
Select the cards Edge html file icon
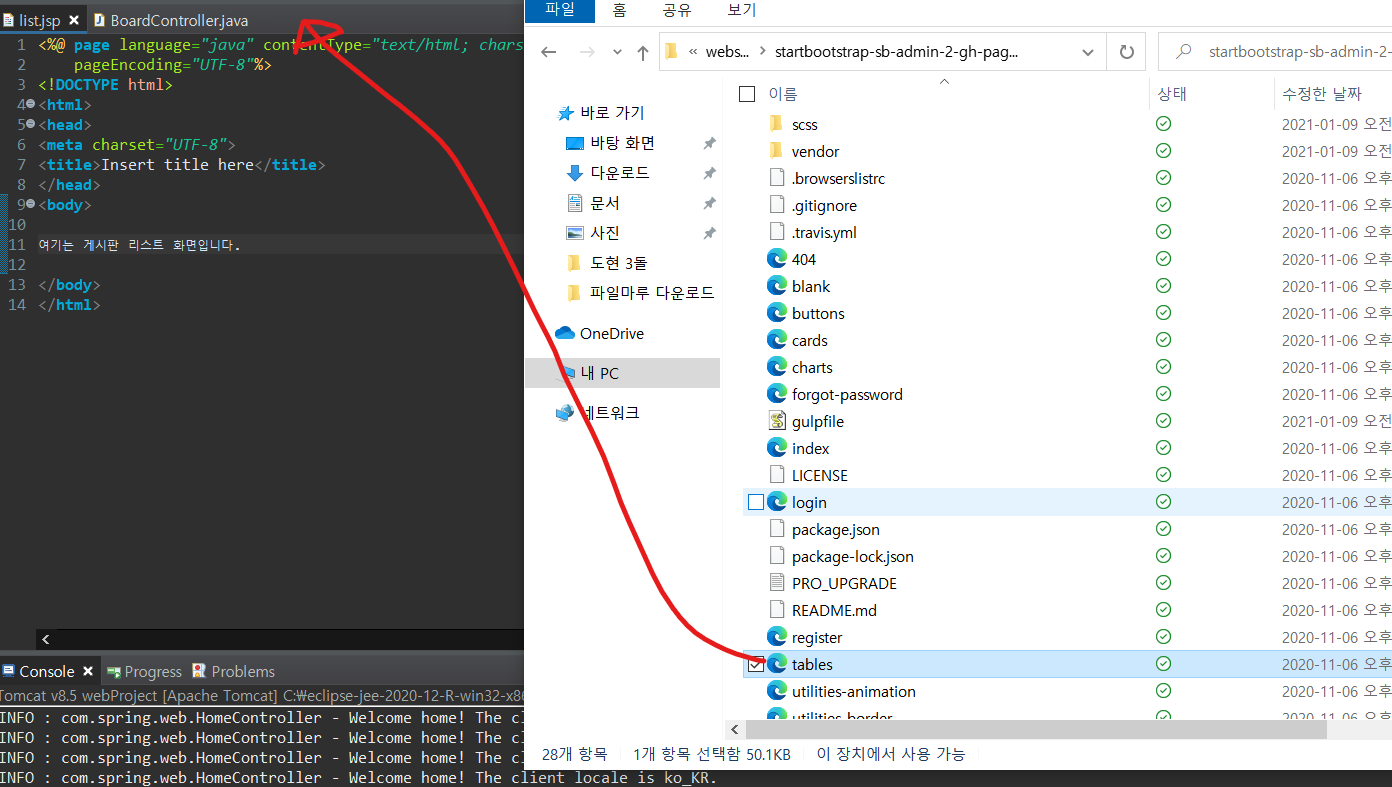(x=777, y=340)
